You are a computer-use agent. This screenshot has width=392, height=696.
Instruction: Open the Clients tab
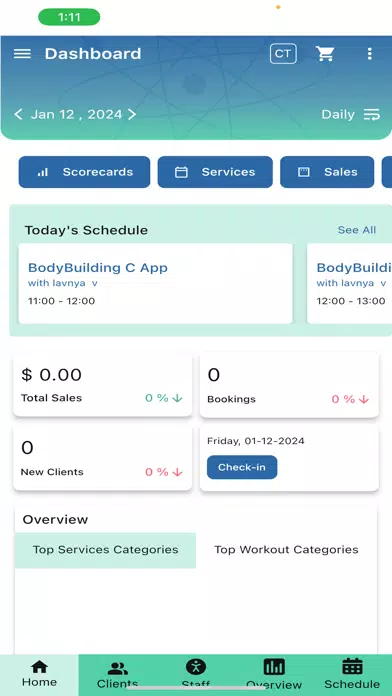pyautogui.click(x=118, y=675)
